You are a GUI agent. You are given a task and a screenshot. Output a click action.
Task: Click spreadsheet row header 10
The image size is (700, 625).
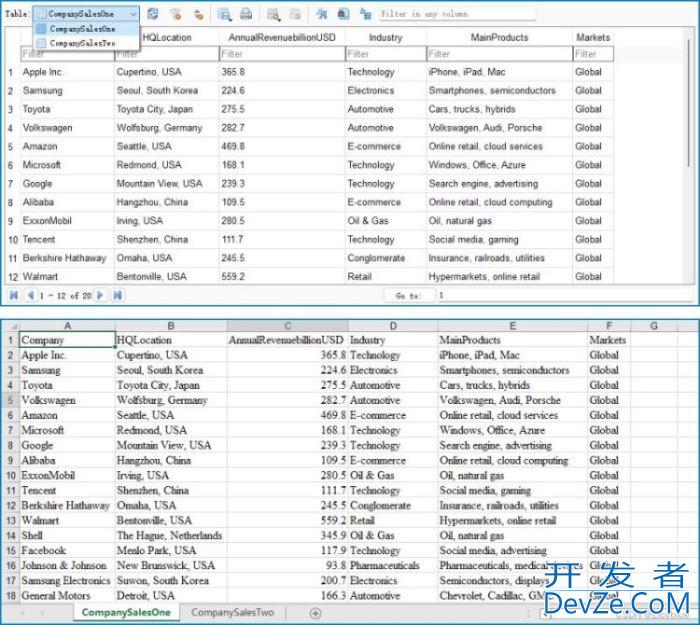tap(11, 475)
